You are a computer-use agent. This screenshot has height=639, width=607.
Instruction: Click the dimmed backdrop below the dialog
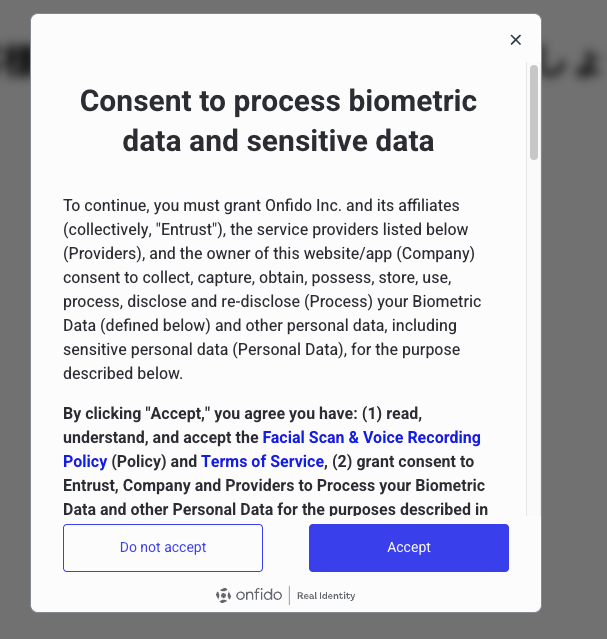pyautogui.click(x=303, y=626)
